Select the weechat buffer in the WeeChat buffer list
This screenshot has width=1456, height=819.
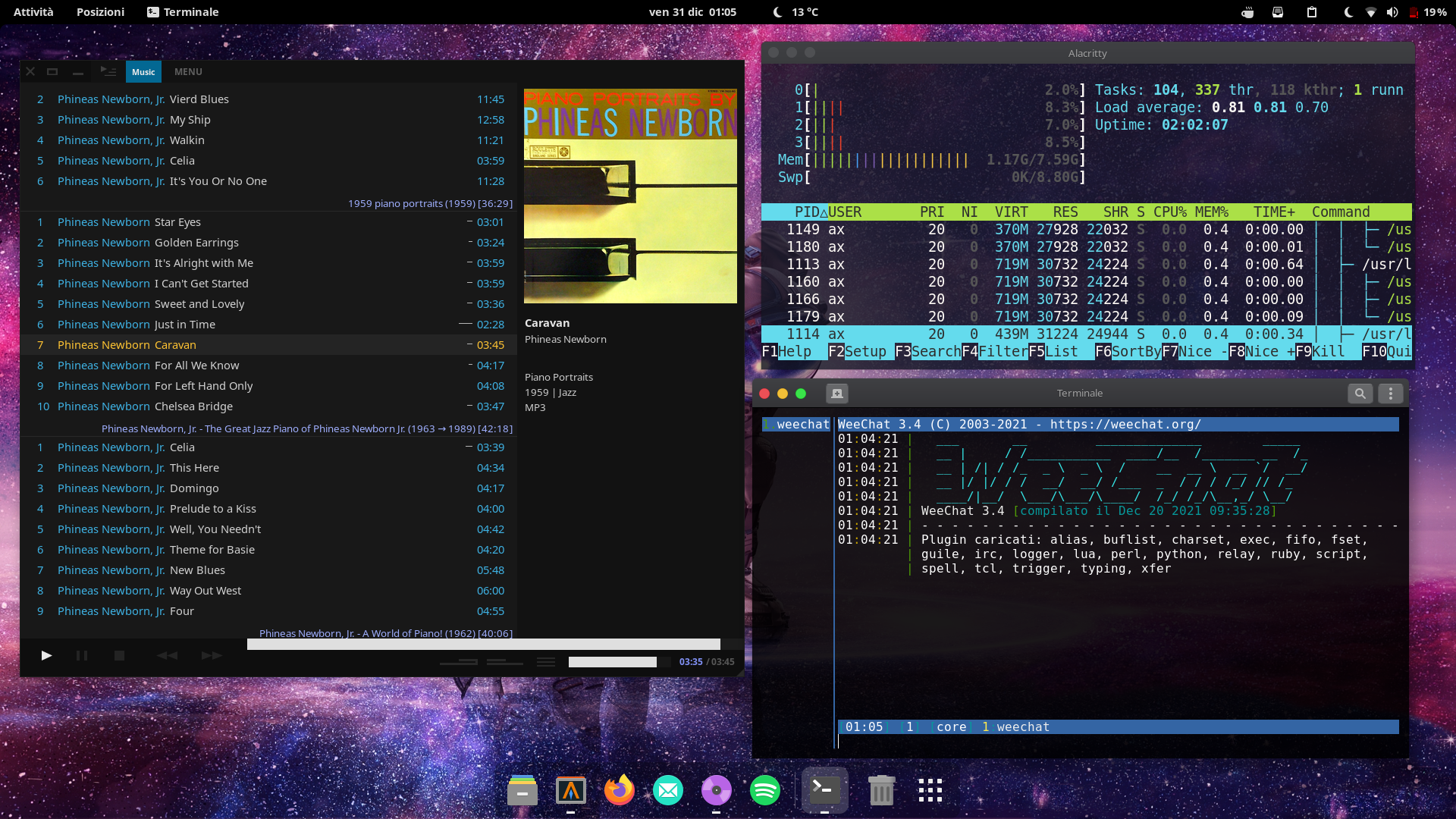point(796,425)
